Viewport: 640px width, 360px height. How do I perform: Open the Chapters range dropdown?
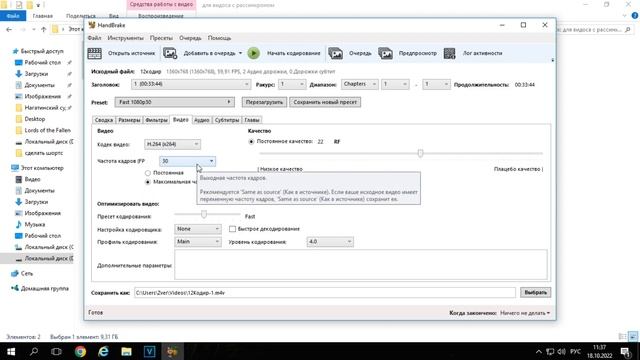pyautogui.click(x=360, y=84)
